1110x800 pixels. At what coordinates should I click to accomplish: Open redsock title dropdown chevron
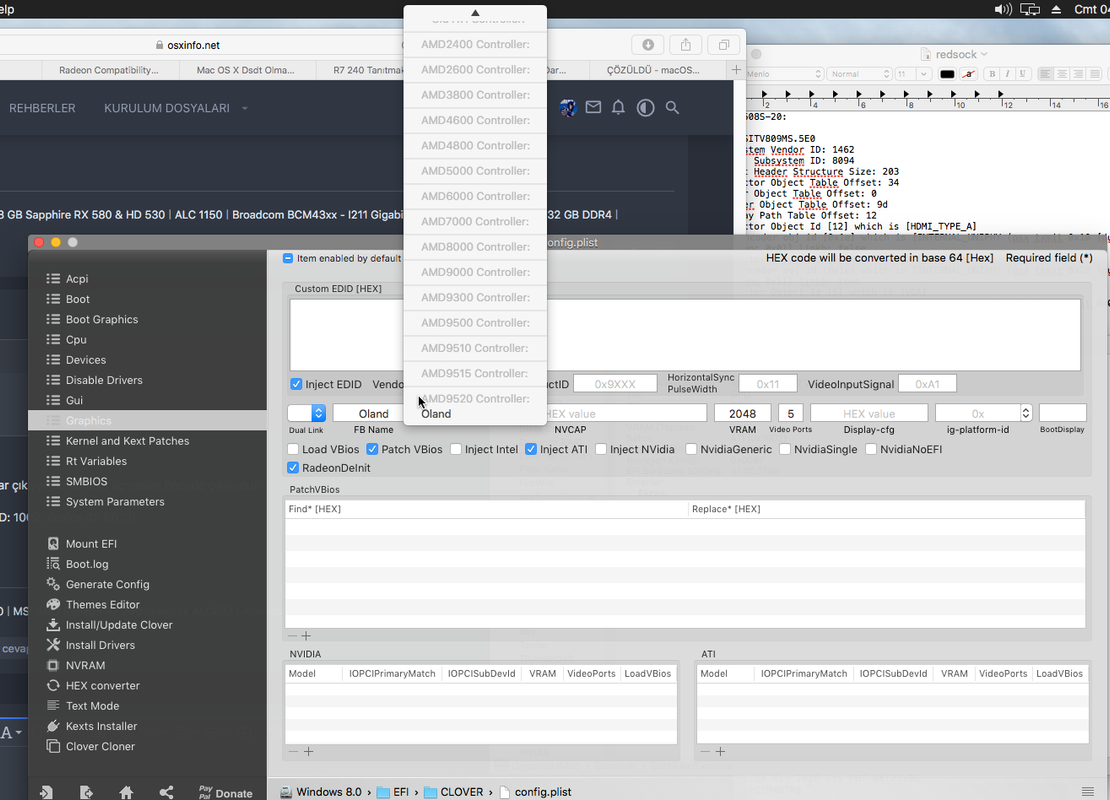[x=984, y=55]
